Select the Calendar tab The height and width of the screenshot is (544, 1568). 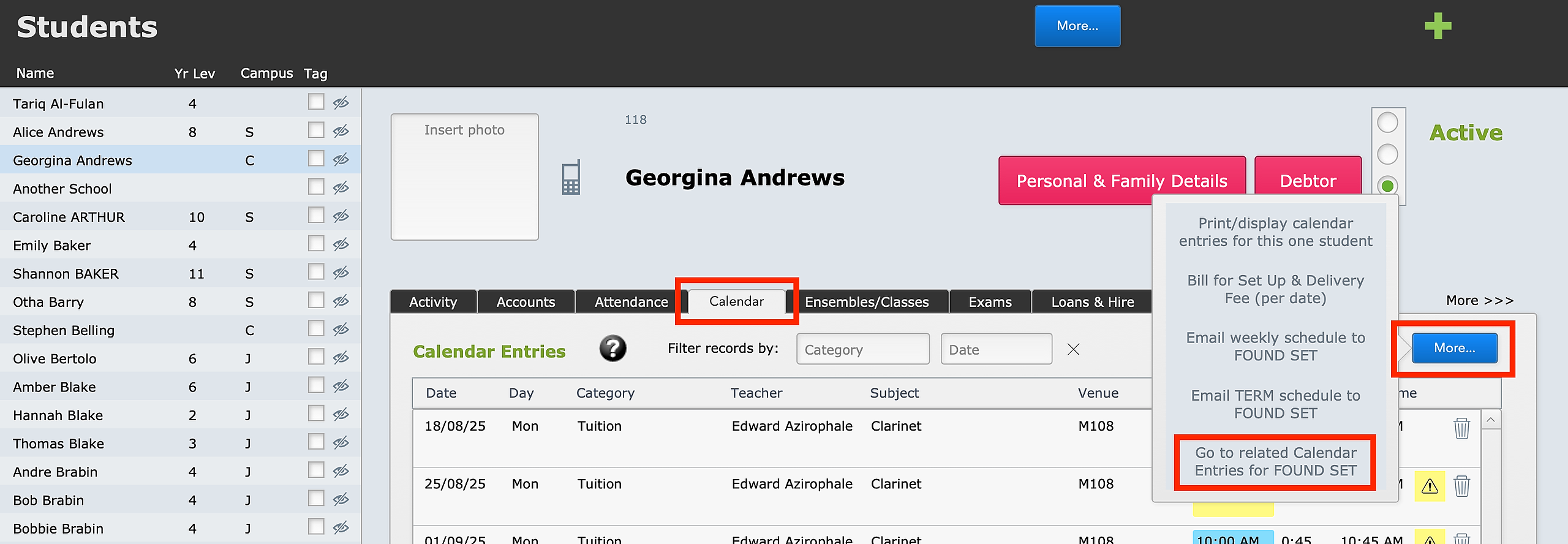pyautogui.click(x=736, y=301)
